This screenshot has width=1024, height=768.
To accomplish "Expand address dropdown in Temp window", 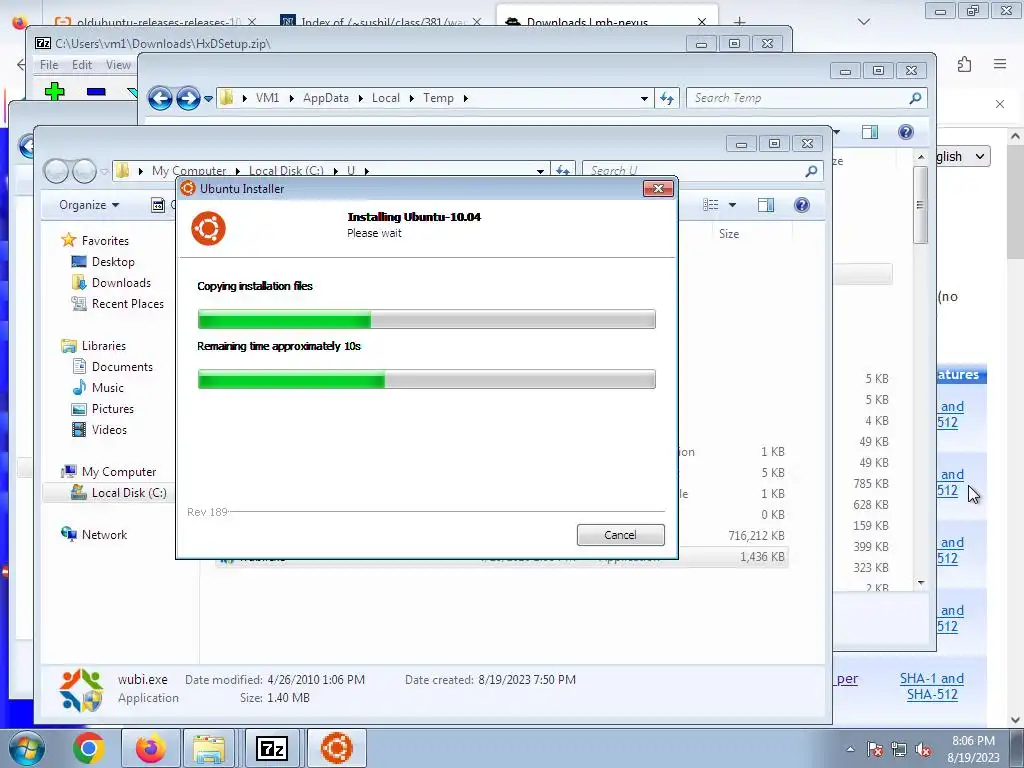I will tap(644, 99).
